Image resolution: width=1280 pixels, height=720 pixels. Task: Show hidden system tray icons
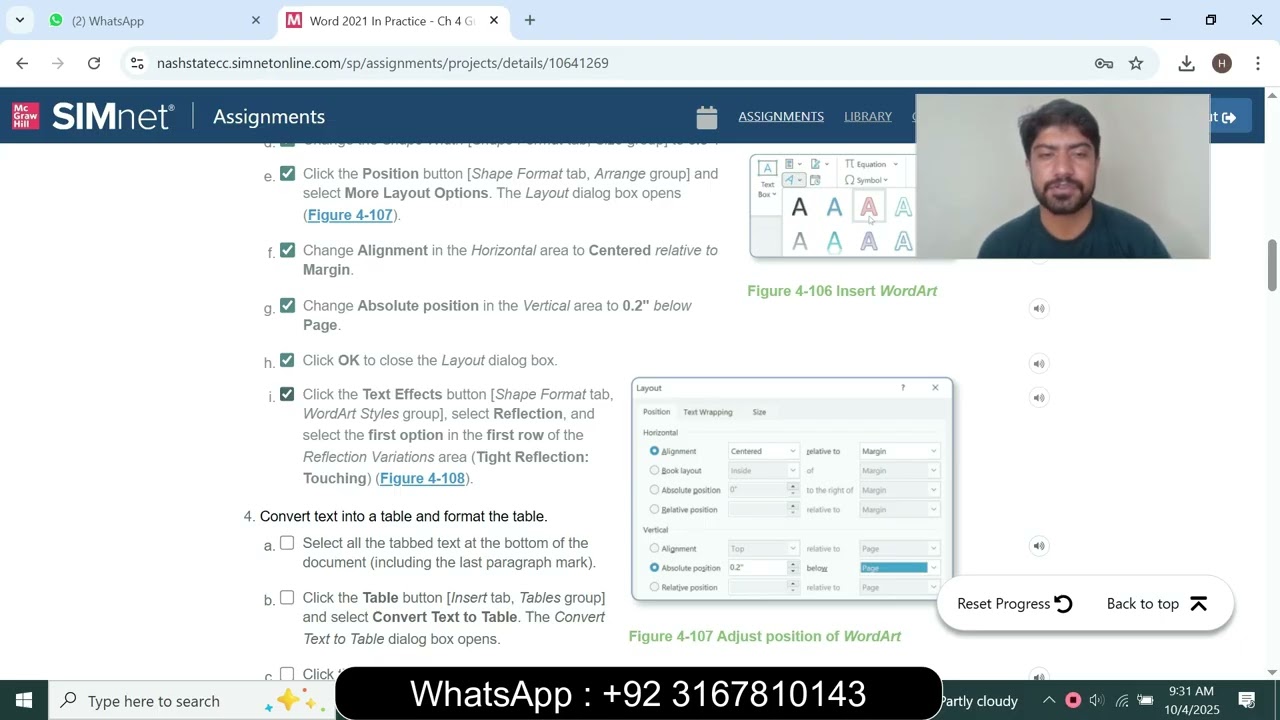1049,701
